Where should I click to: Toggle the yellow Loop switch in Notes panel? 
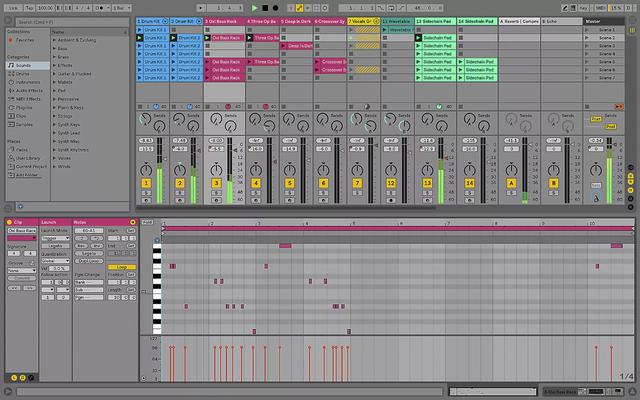tap(120, 267)
